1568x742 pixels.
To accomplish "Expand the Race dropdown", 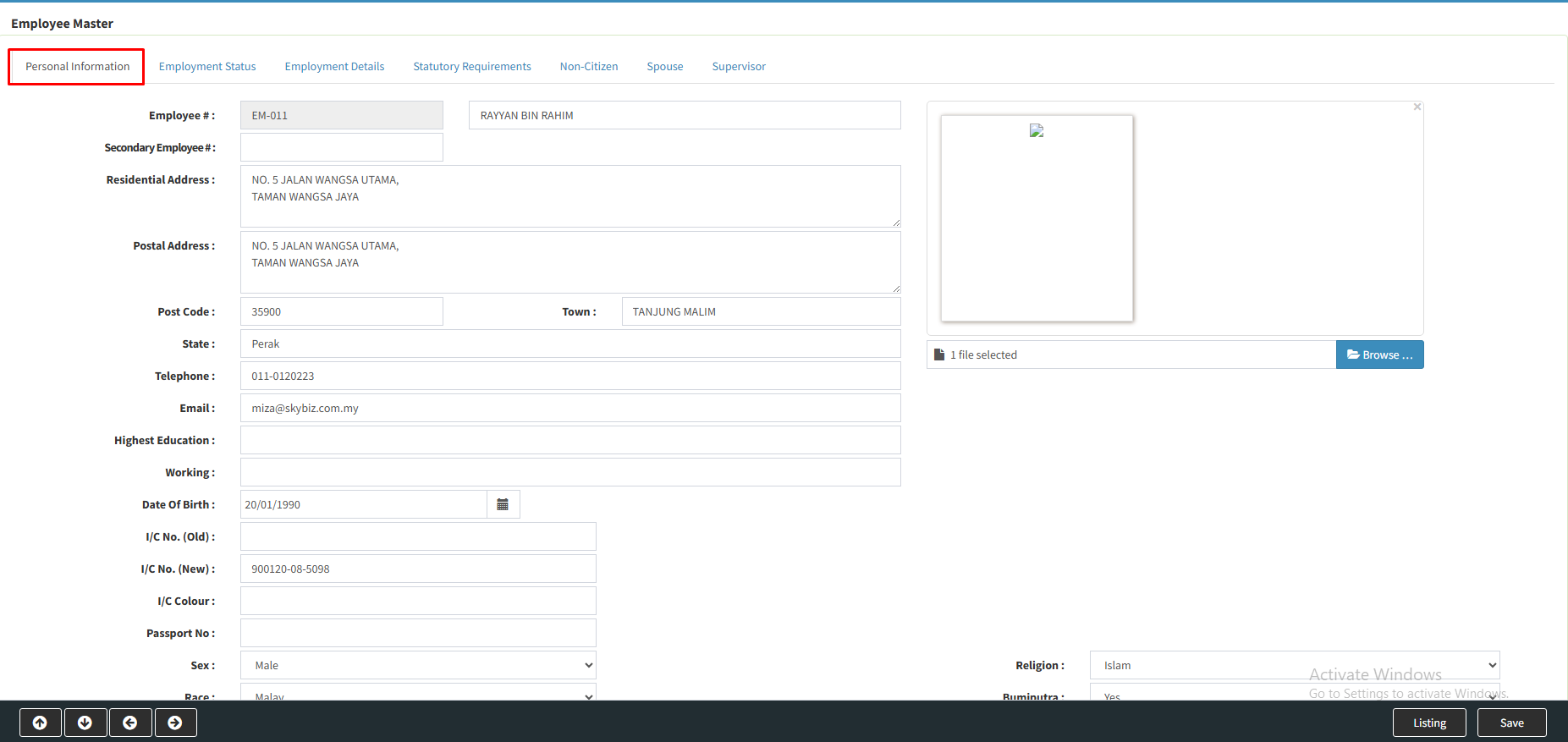I will [x=418, y=694].
